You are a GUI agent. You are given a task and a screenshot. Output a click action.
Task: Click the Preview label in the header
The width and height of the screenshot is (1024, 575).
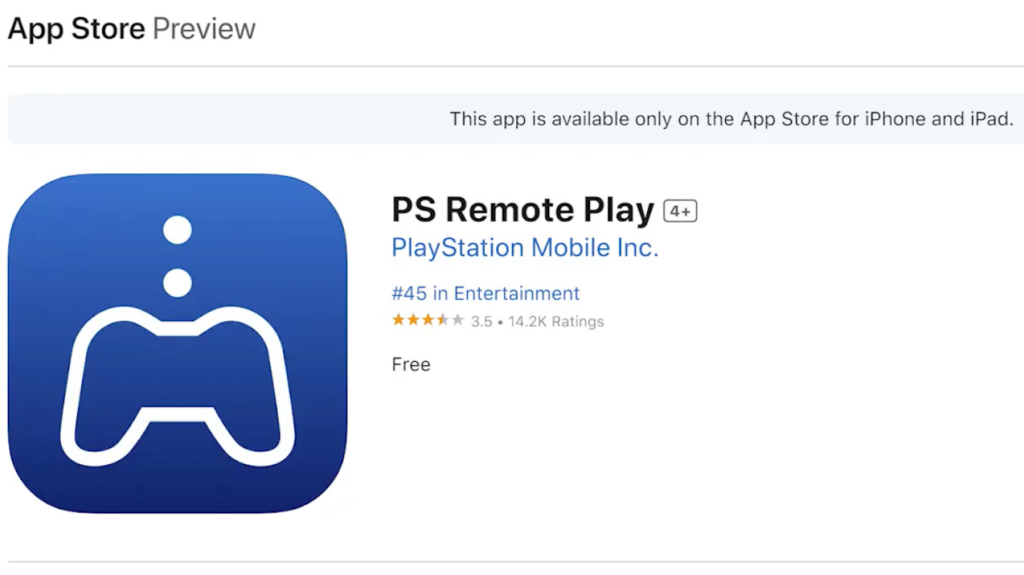point(204,29)
